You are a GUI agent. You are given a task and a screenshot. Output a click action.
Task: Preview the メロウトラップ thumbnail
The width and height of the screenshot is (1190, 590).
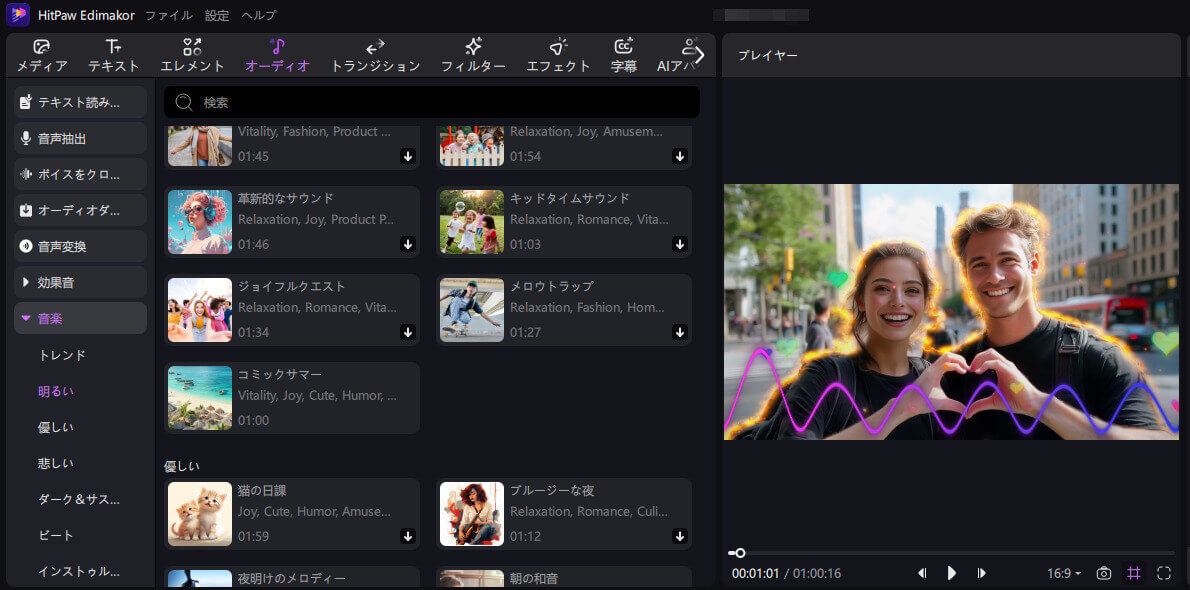[x=472, y=310]
